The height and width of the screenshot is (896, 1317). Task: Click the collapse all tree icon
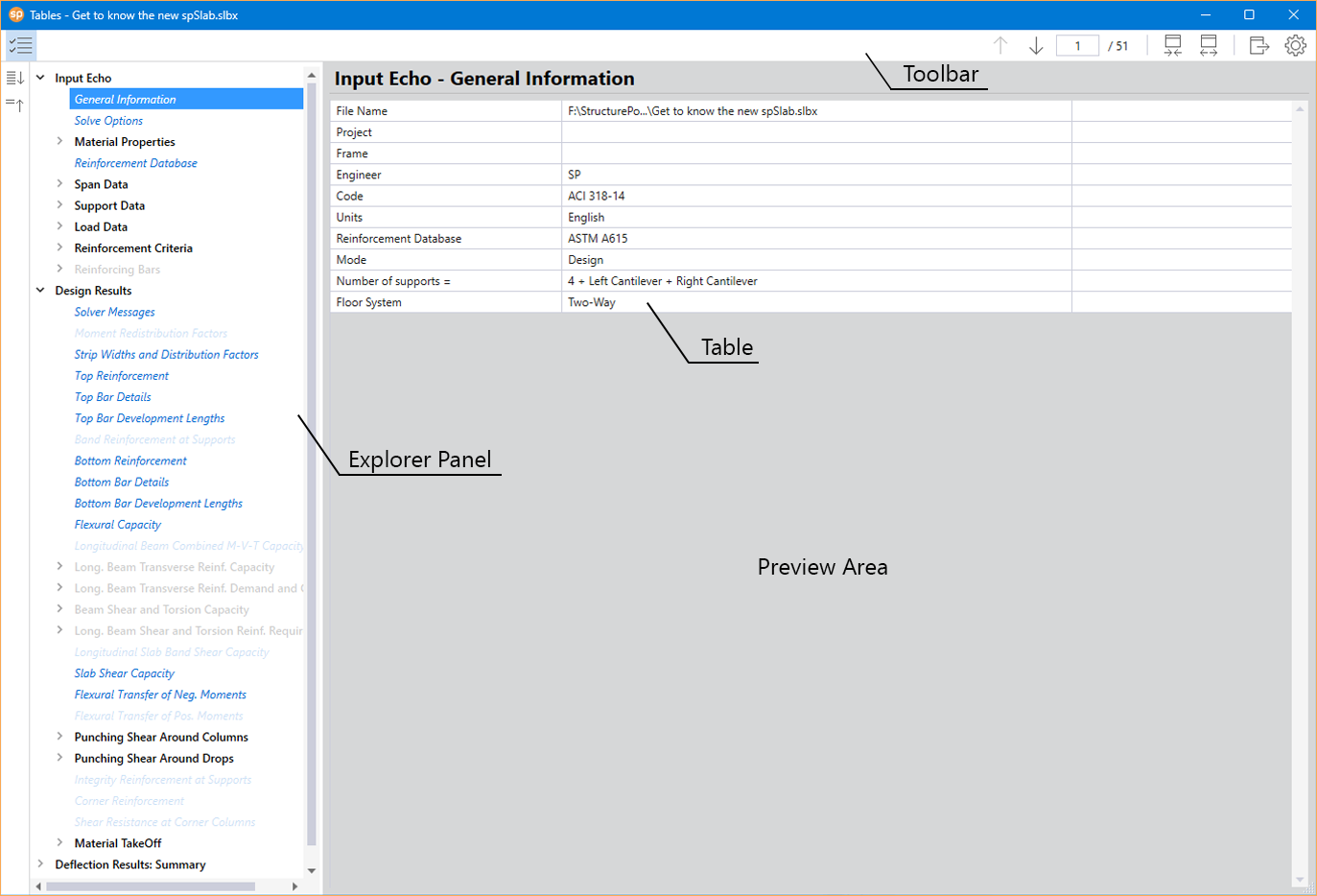14,105
